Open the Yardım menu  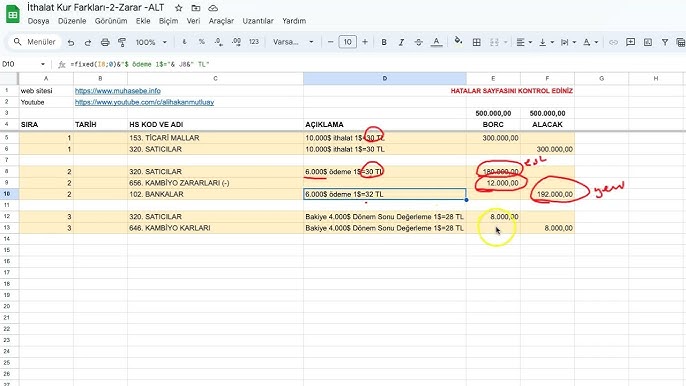click(x=294, y=21)
